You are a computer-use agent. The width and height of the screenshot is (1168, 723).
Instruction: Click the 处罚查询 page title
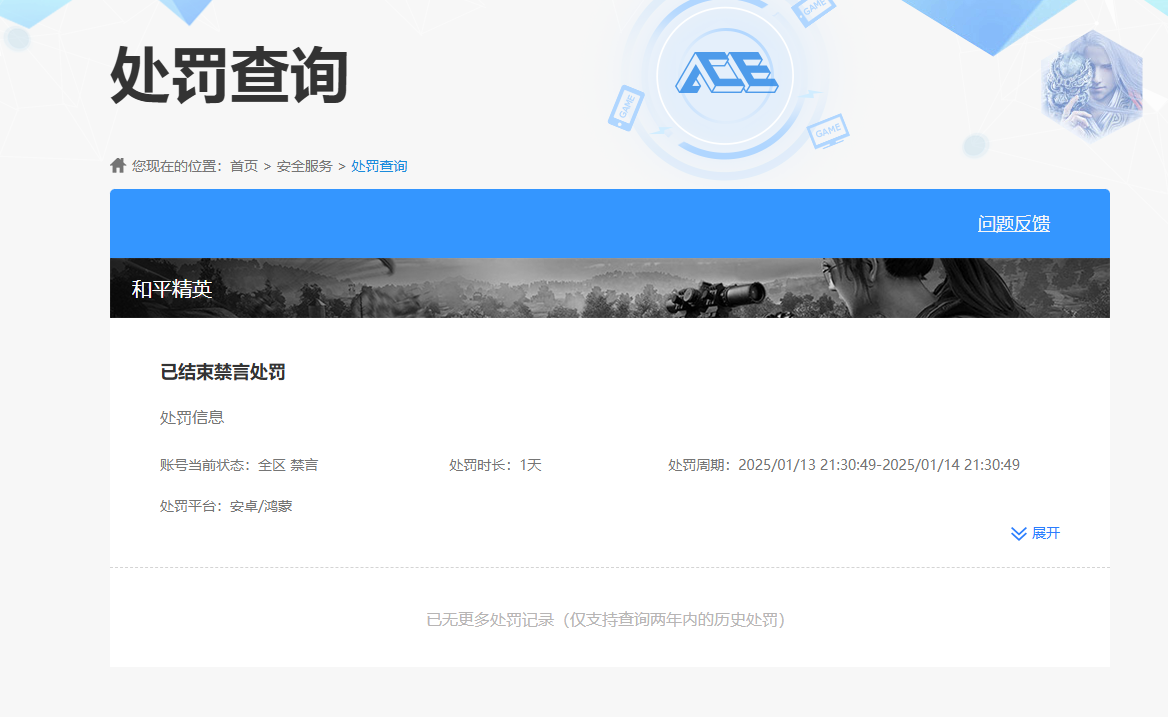229,75
